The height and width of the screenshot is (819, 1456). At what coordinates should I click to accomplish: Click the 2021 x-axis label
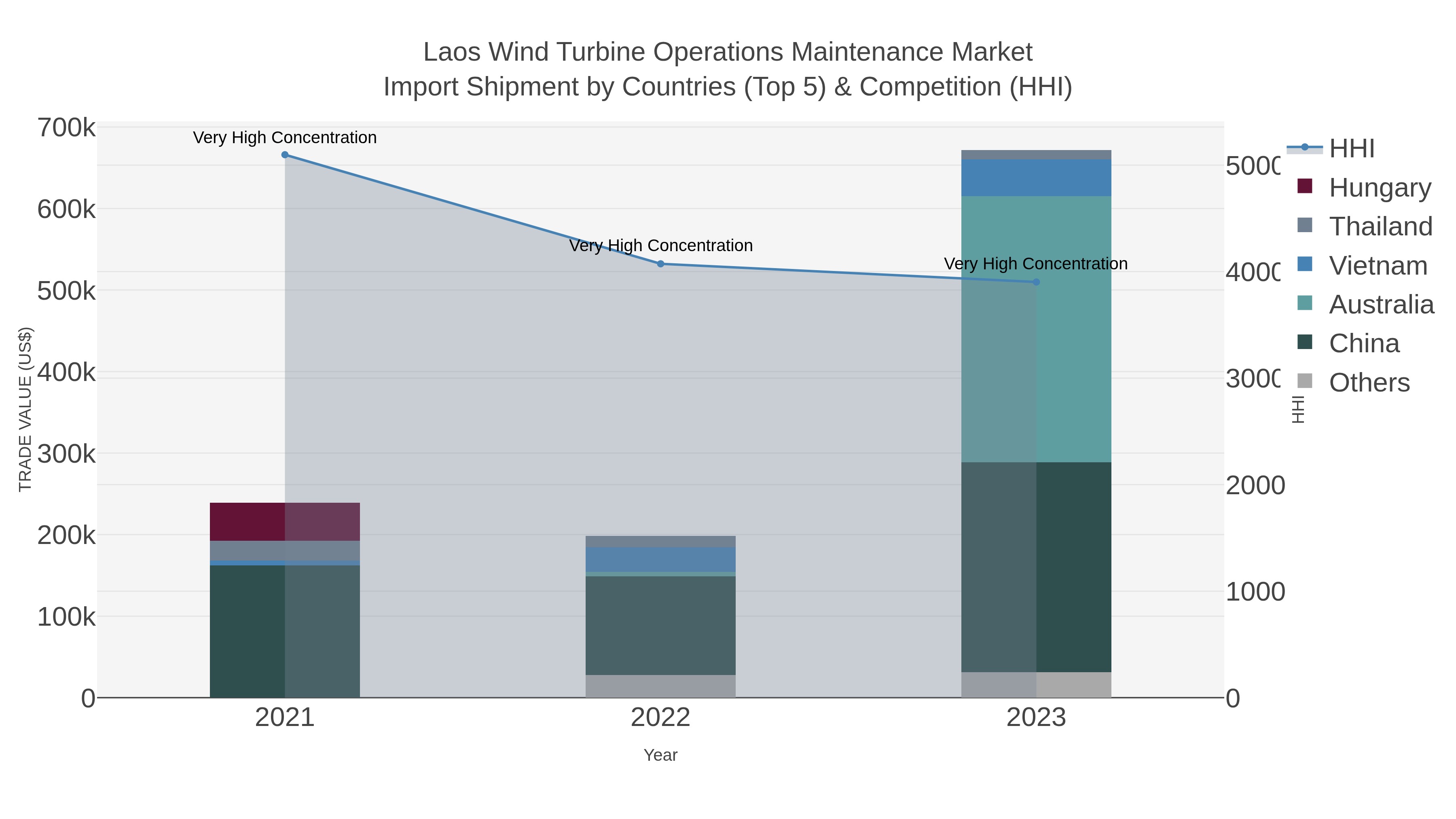(285, 718)
